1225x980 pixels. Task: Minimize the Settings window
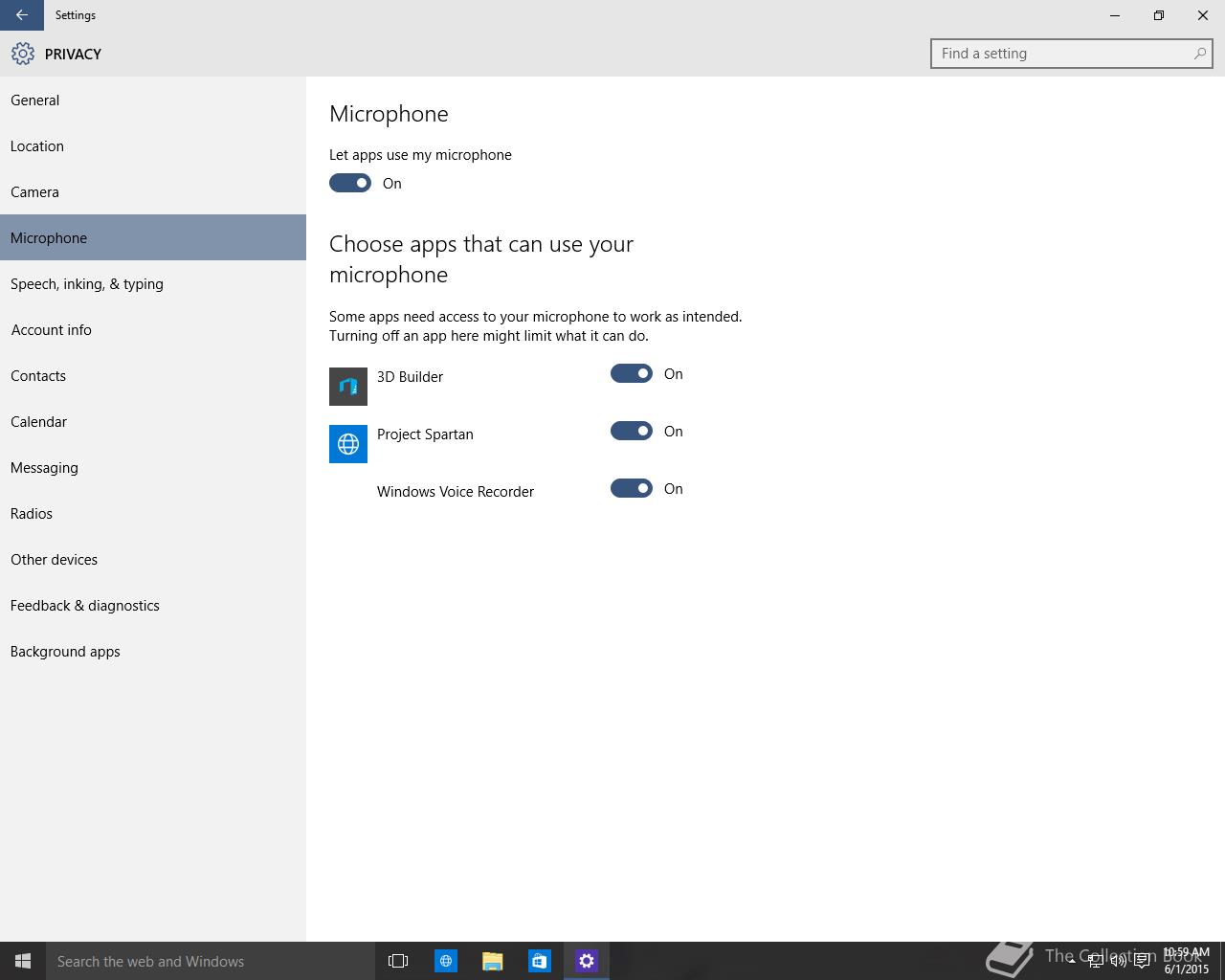(x=1115, y=15)
